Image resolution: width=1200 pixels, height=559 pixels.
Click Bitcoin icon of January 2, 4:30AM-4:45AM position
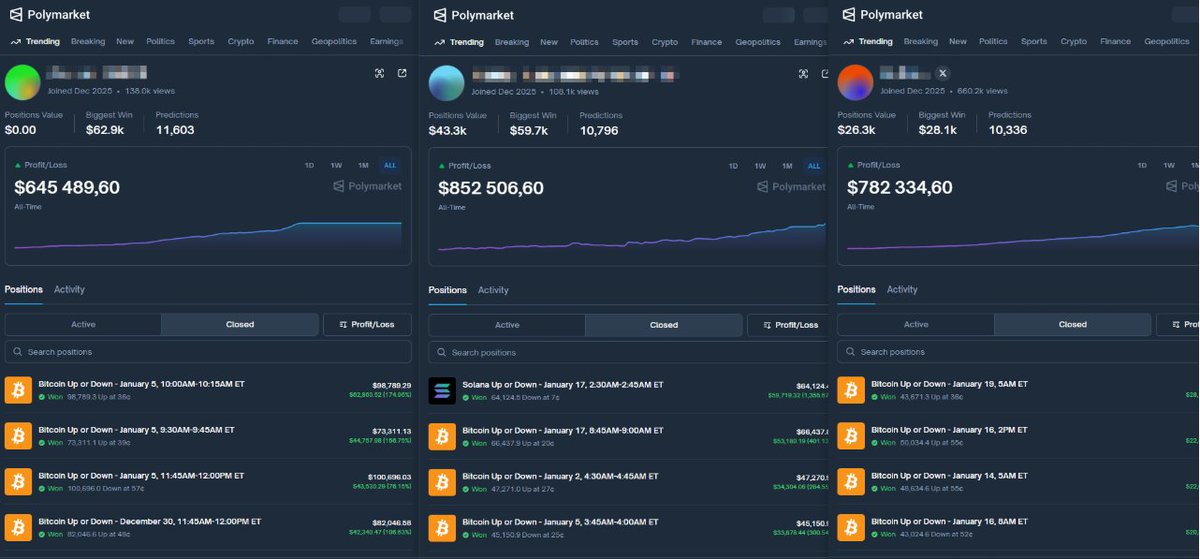pos(442,481)
